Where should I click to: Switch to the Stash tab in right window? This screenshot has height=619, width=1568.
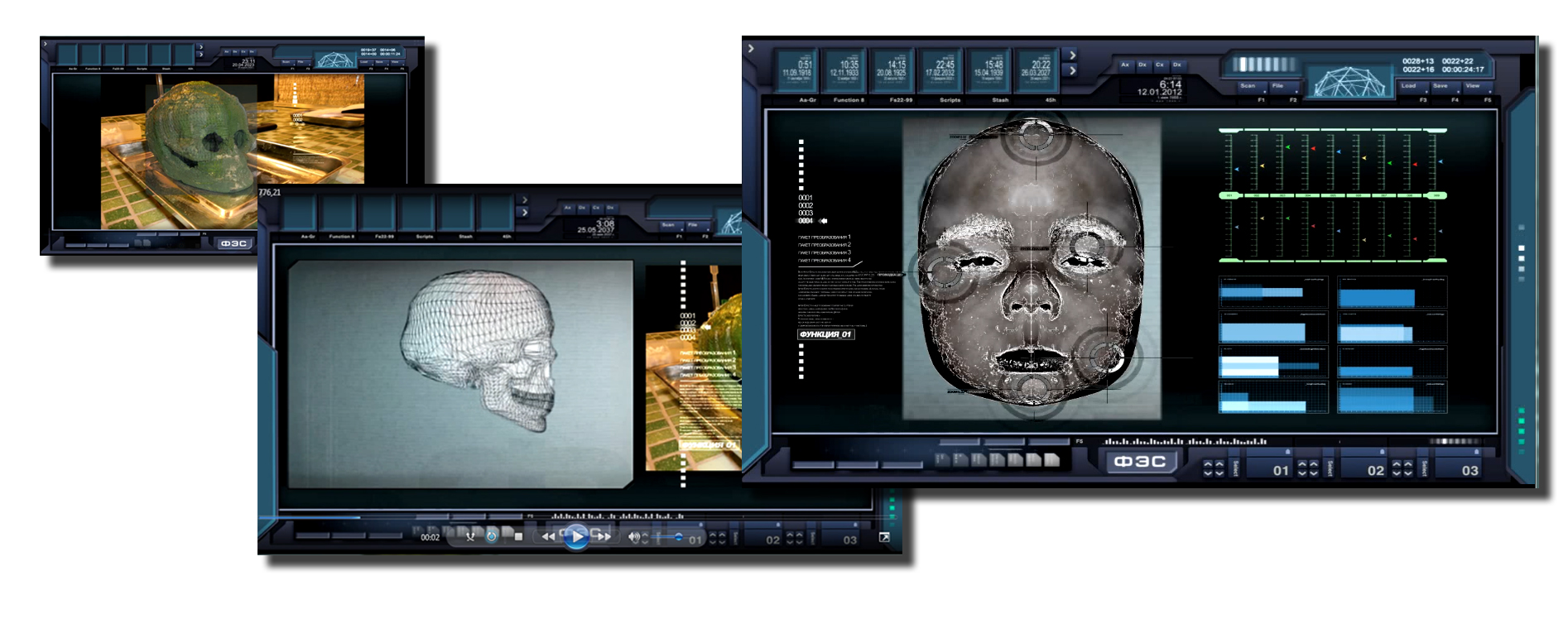point(1000,100)
